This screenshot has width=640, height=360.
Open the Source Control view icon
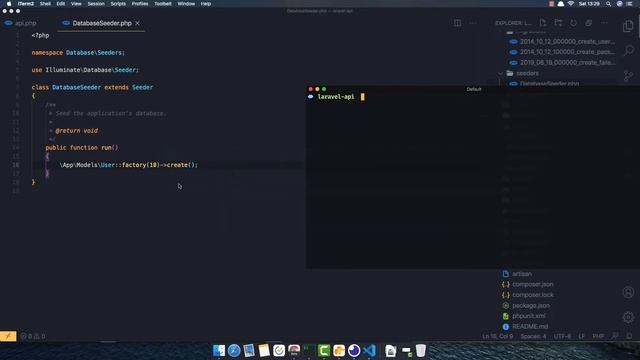point(629,75)
